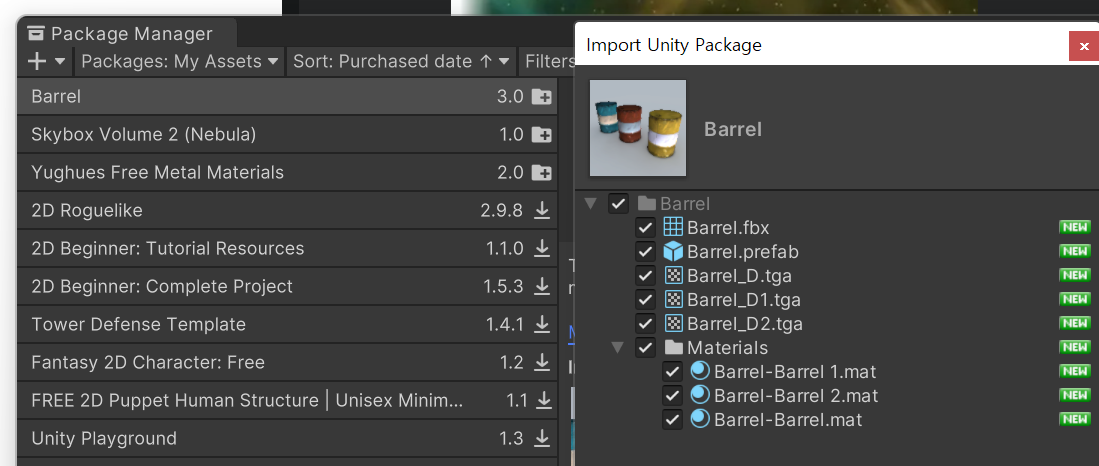Uncheck the Barrel-Barrel 1.mat checkbox
1099x466 pixels.
click(x=672, y=372)
